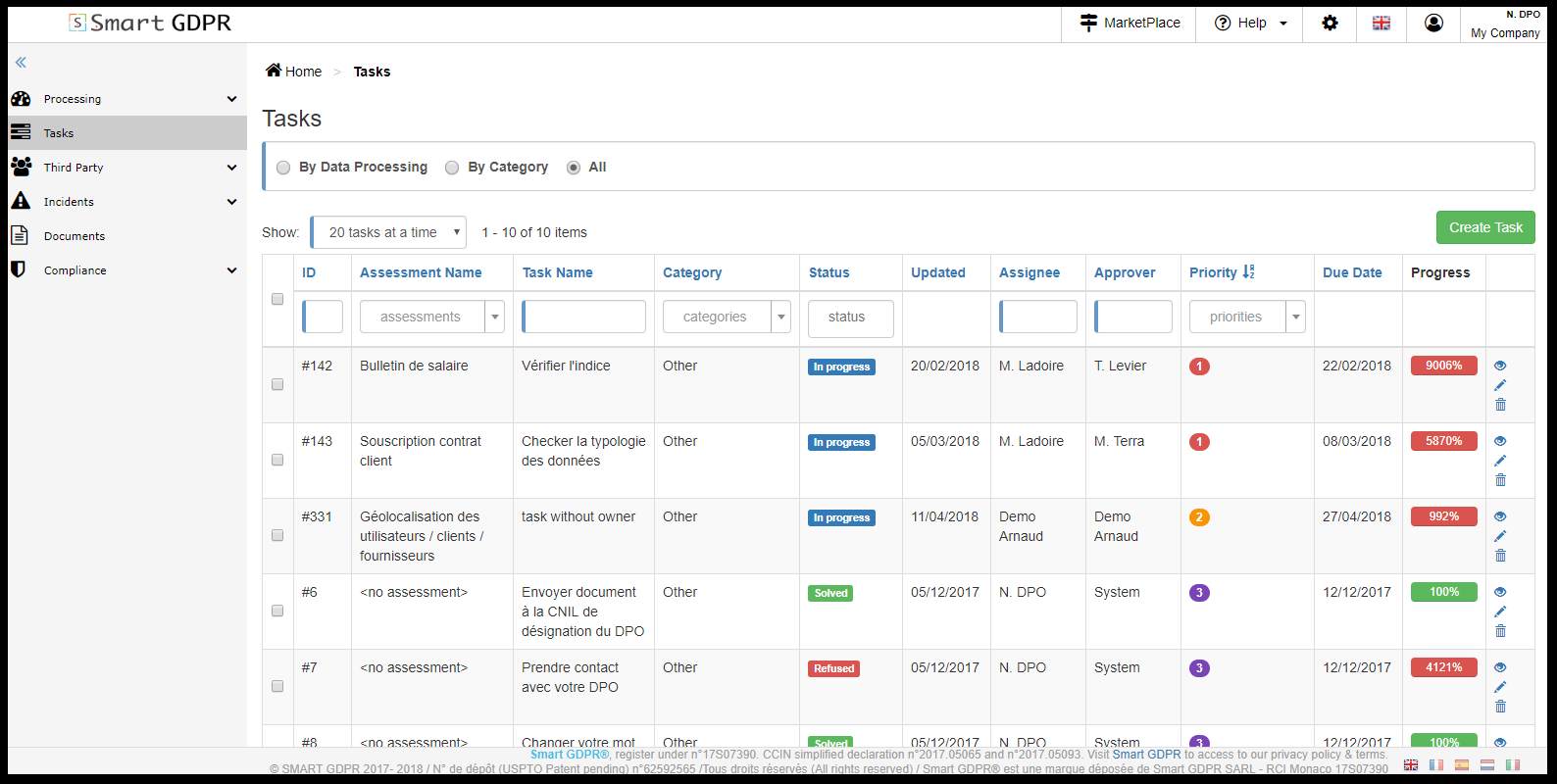
Task: Click the 9006% progress bar of task #142
Action: (1443, 366)
